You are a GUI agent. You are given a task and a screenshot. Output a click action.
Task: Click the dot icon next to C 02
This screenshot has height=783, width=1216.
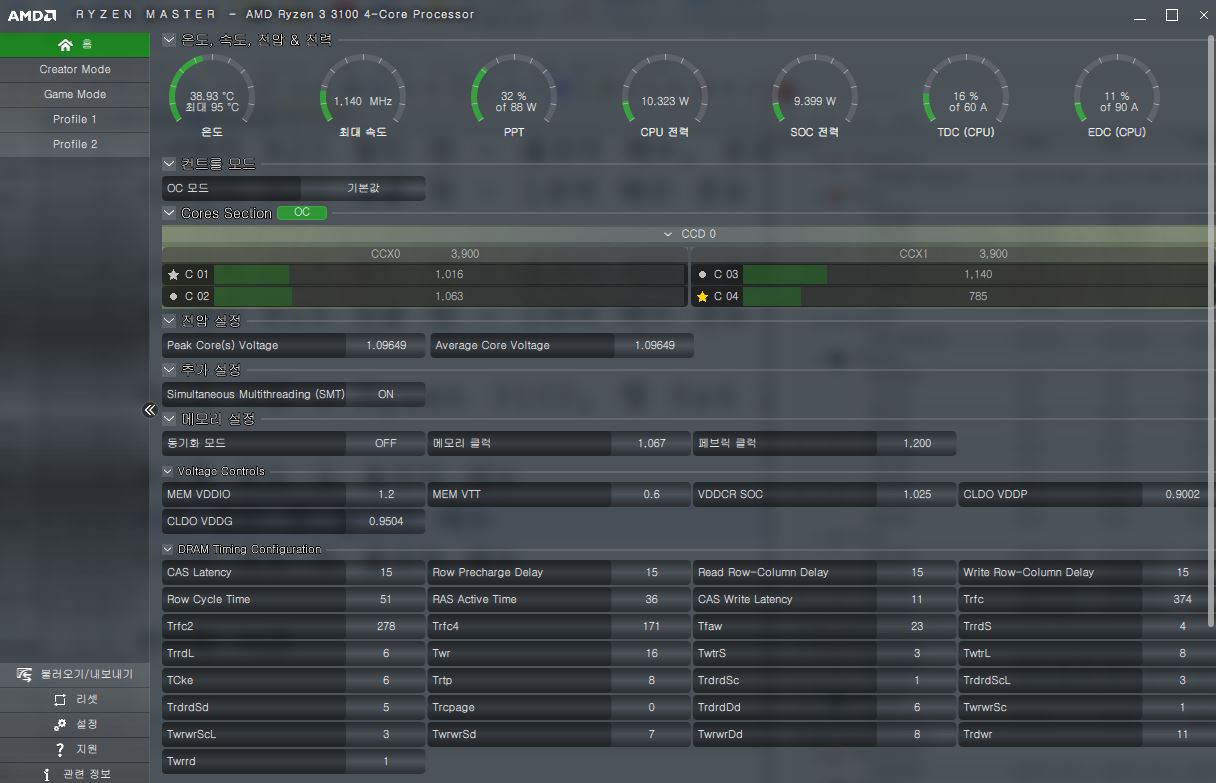tap(174, 296)
